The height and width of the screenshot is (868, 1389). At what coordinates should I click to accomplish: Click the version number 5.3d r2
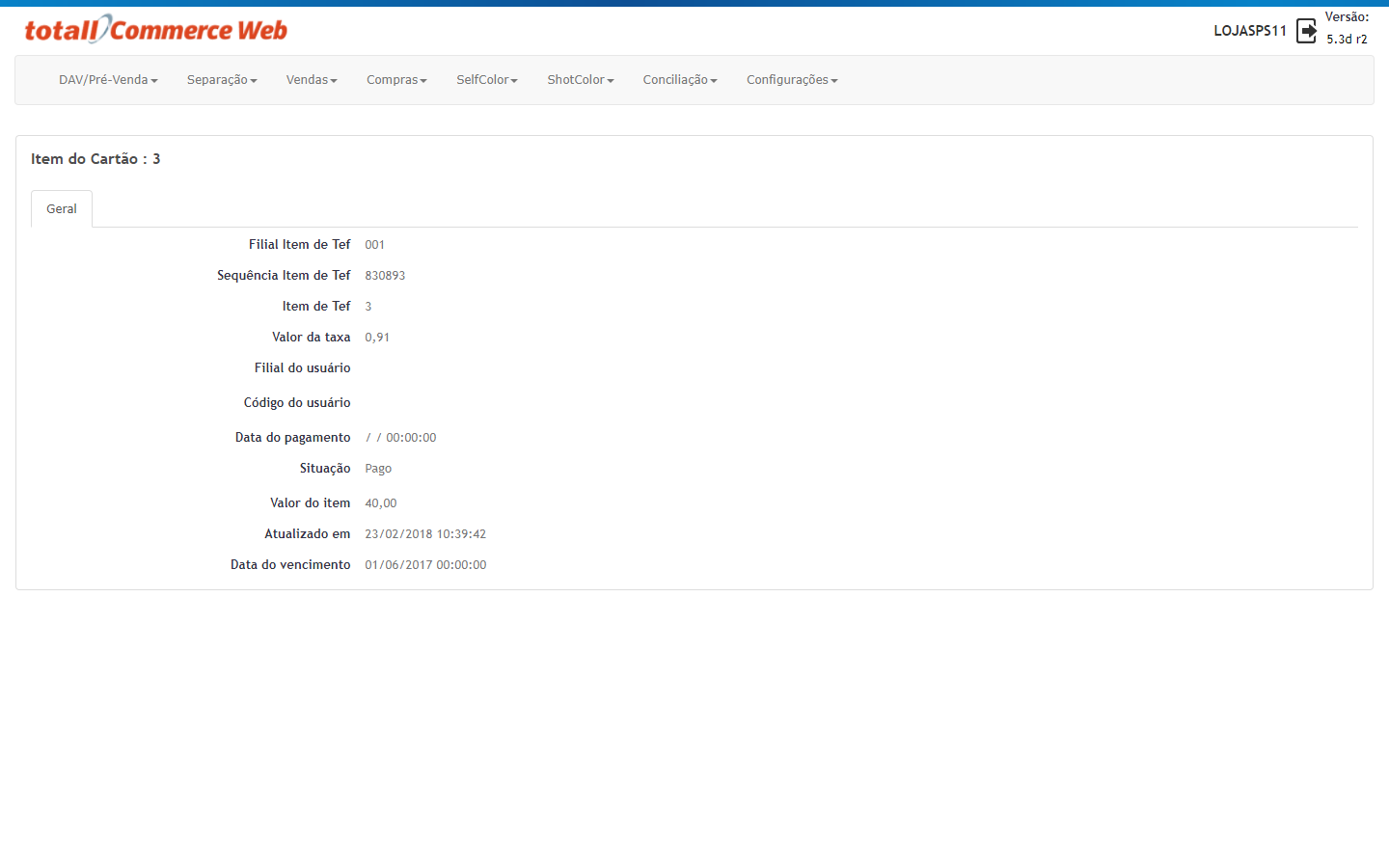1347,40
